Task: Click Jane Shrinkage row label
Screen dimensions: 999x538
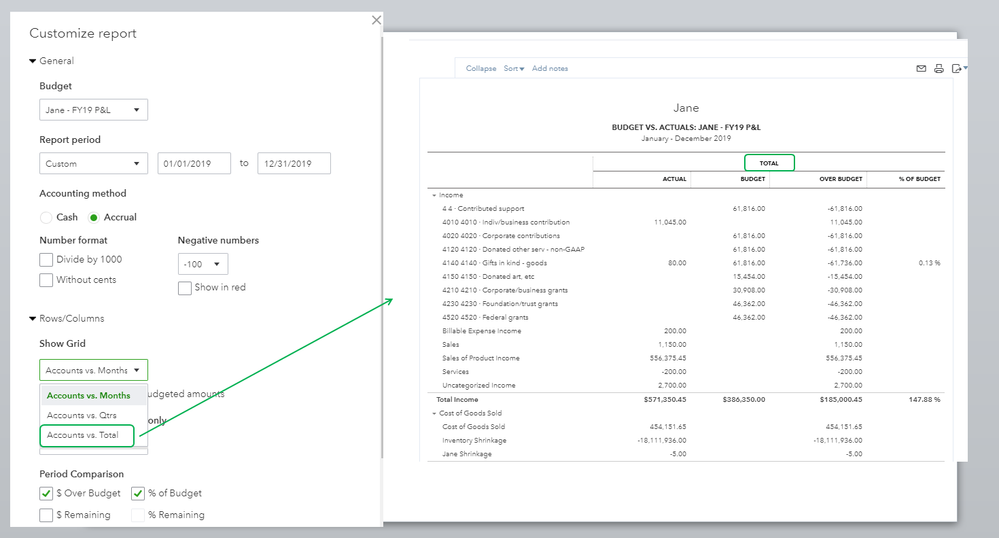Action: [467, 454]
